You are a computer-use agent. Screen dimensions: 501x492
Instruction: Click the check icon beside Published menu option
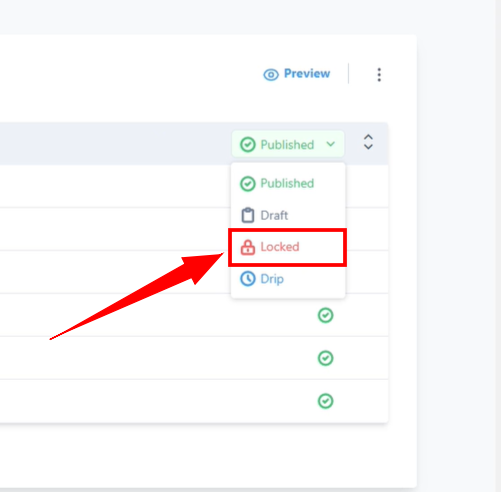pos(248,184)
